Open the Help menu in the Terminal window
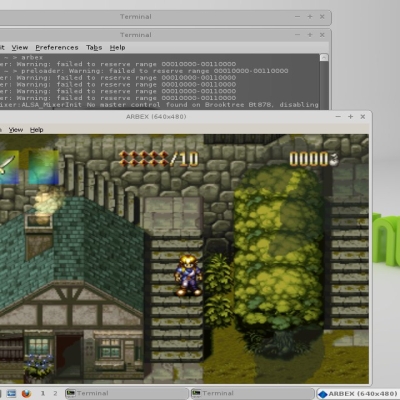The width and height of the screenshot is (400, 400). [x=117, y=48]
